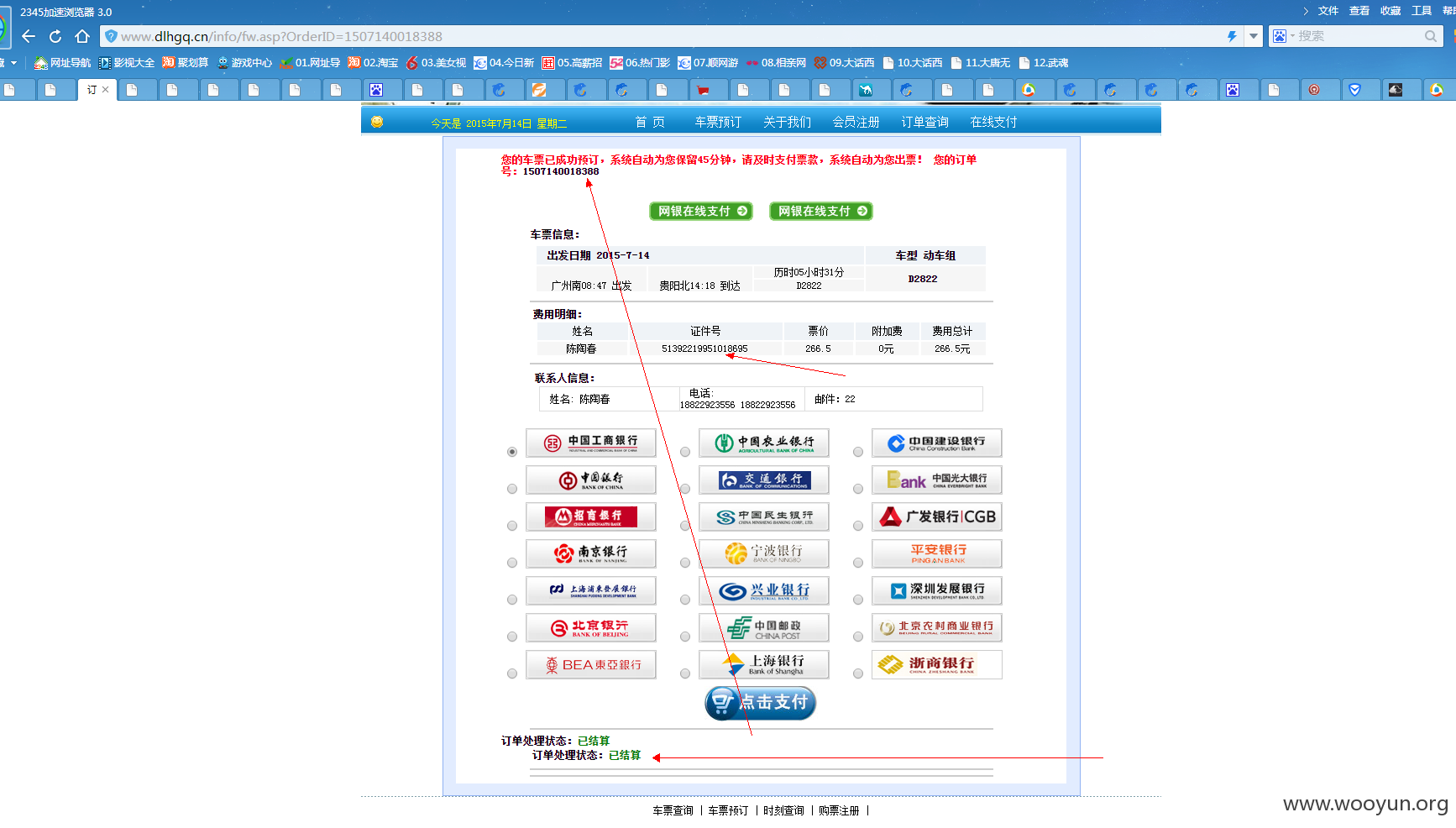Select the 广发银行 CGB radio button
This screenshot has width=1456, height=828.
858,526
